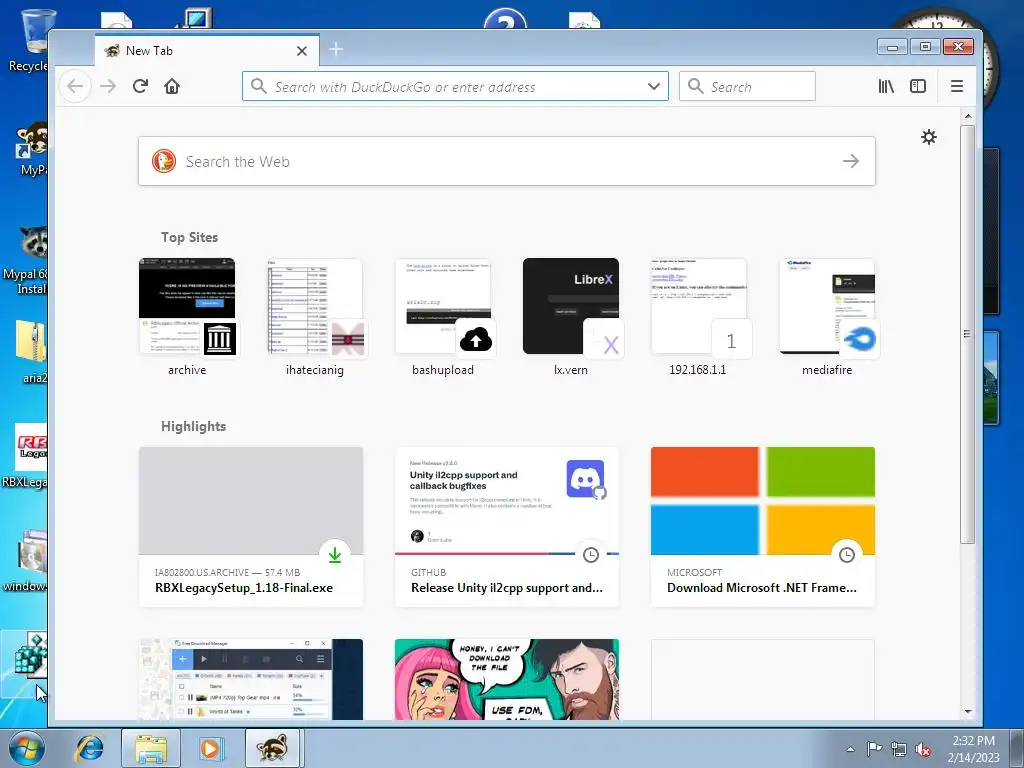Open the Library bookshelf icon
Screen dimensions: 1024x768
(x=886, y=86)
